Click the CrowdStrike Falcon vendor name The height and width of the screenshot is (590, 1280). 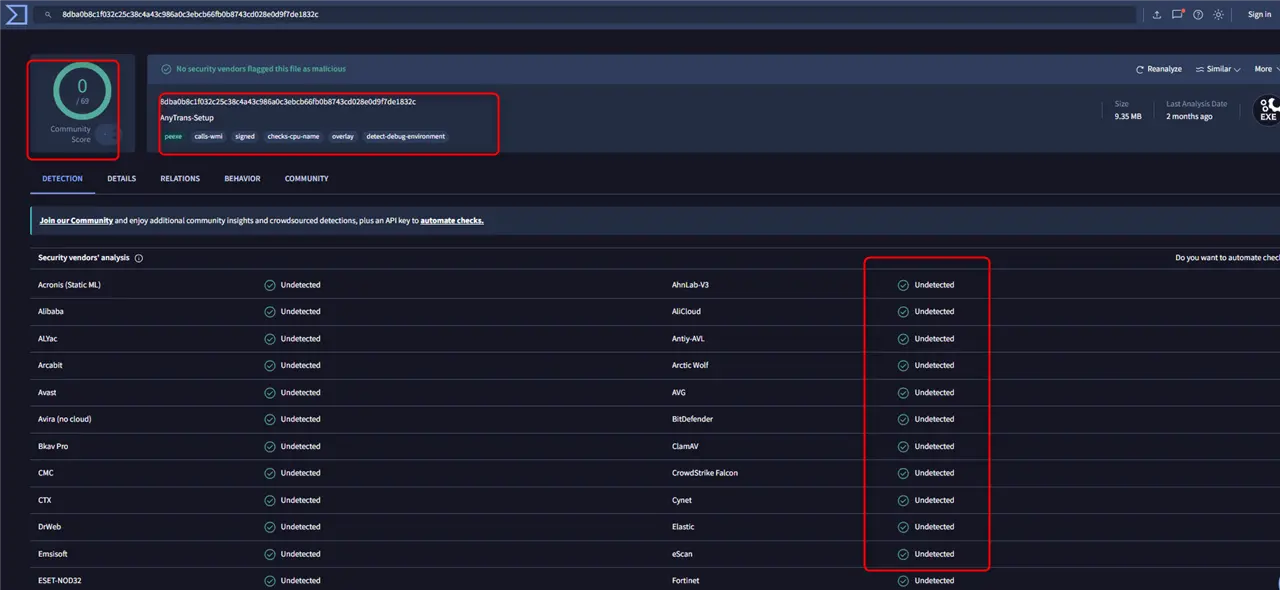coord(705,473)
